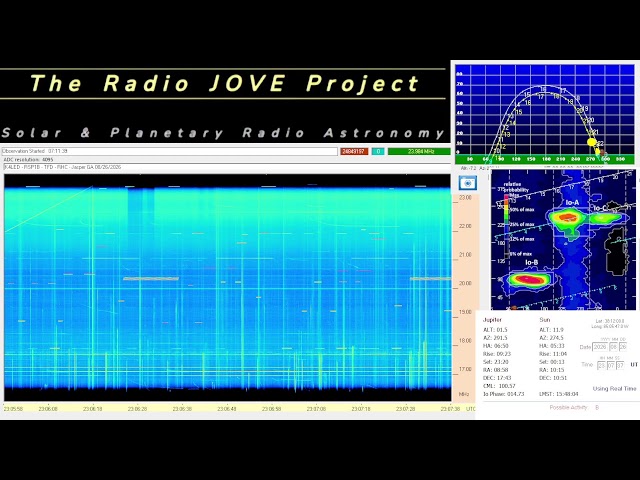Click the Io-C region on probability map
The width and height of the screenshot is (640, 480).
(605, 218)
